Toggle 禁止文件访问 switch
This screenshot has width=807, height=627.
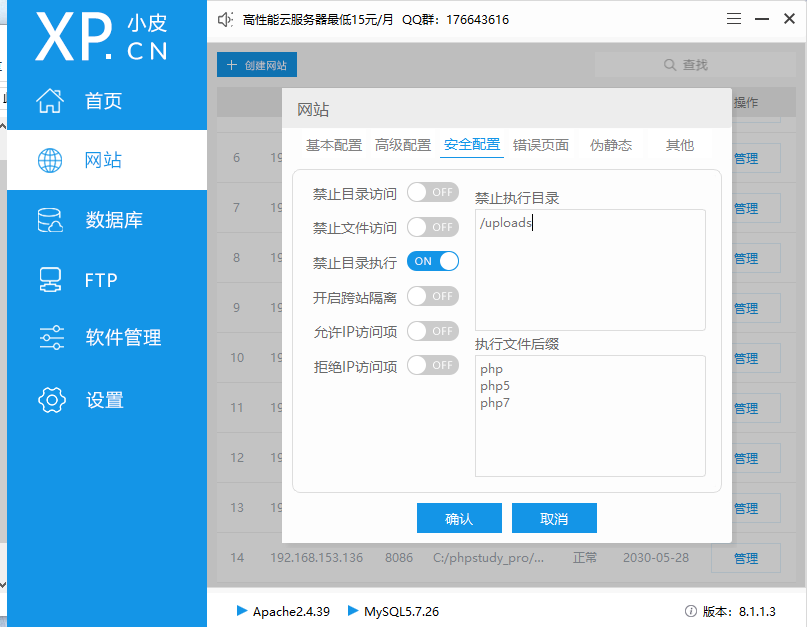pos(432,227)
